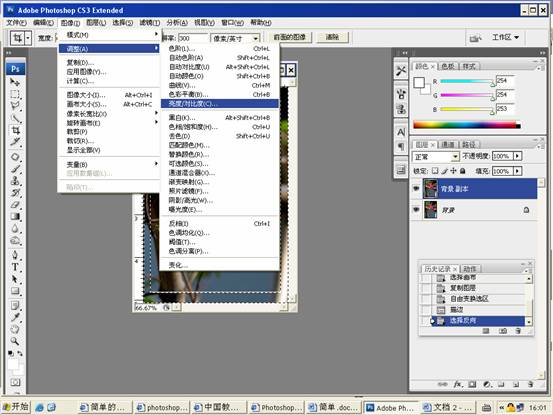The image size is (553, 415).
Task: Click the 前面的图像 button
Action: click(x=290, y=37)
